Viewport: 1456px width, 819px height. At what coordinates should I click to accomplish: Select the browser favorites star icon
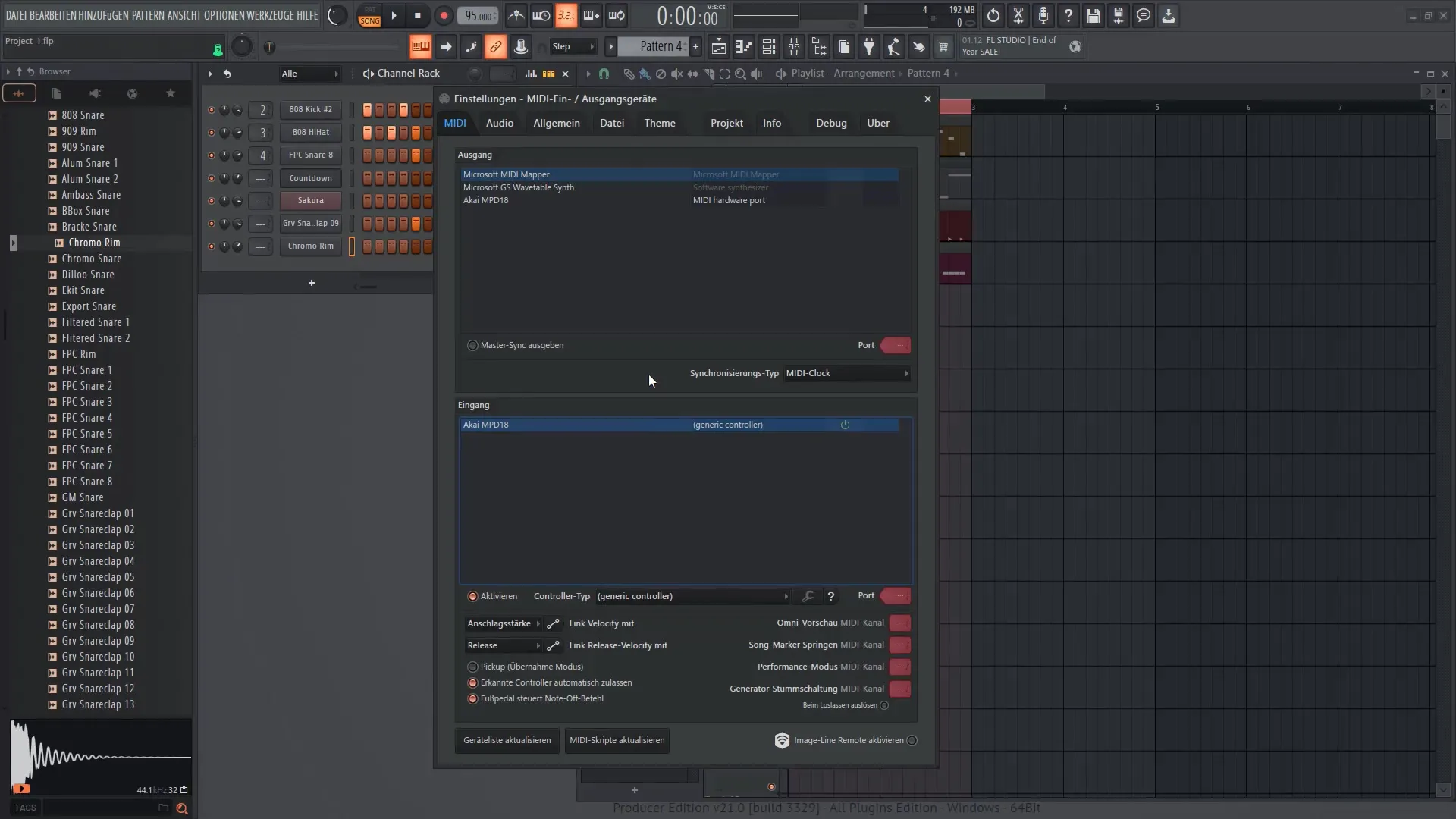point(171,93)
